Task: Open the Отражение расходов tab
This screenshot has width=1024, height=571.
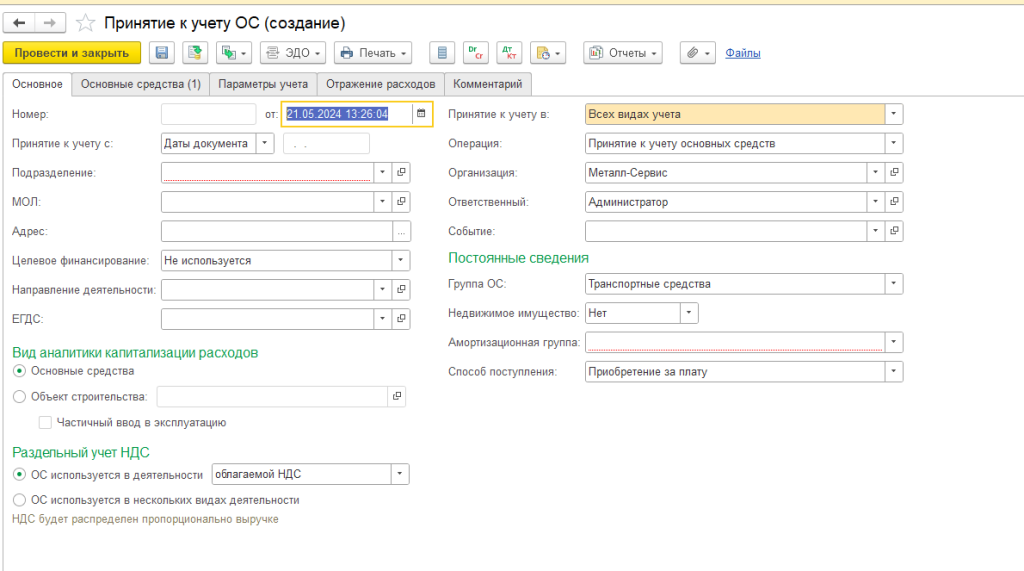Action: [x=380, y=85]
